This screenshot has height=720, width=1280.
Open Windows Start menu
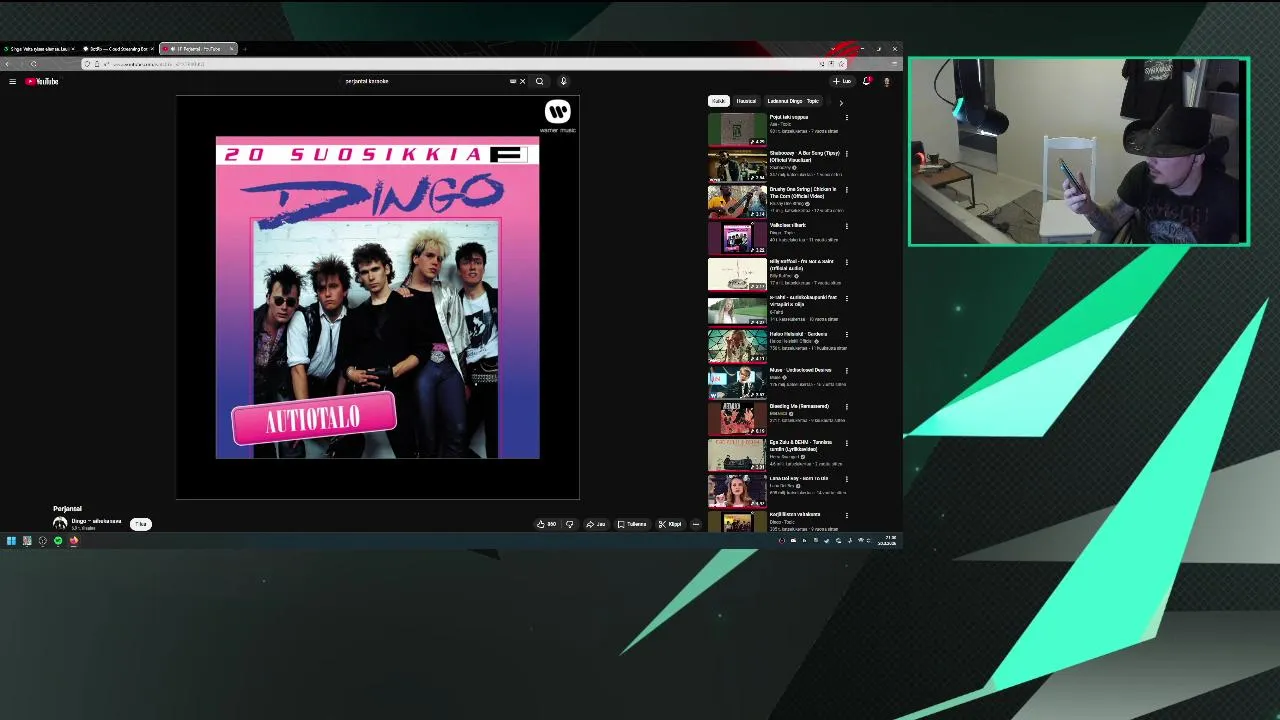click(11, 541)
